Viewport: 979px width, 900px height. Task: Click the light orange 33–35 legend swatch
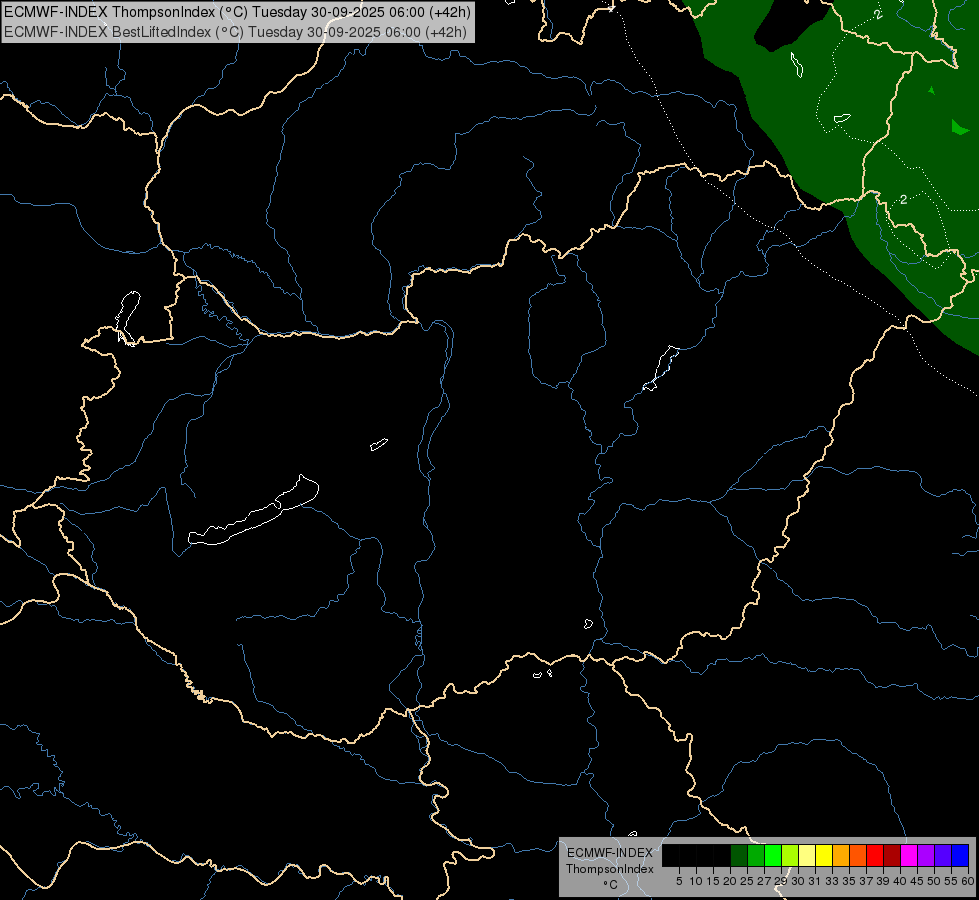[841, 856]
